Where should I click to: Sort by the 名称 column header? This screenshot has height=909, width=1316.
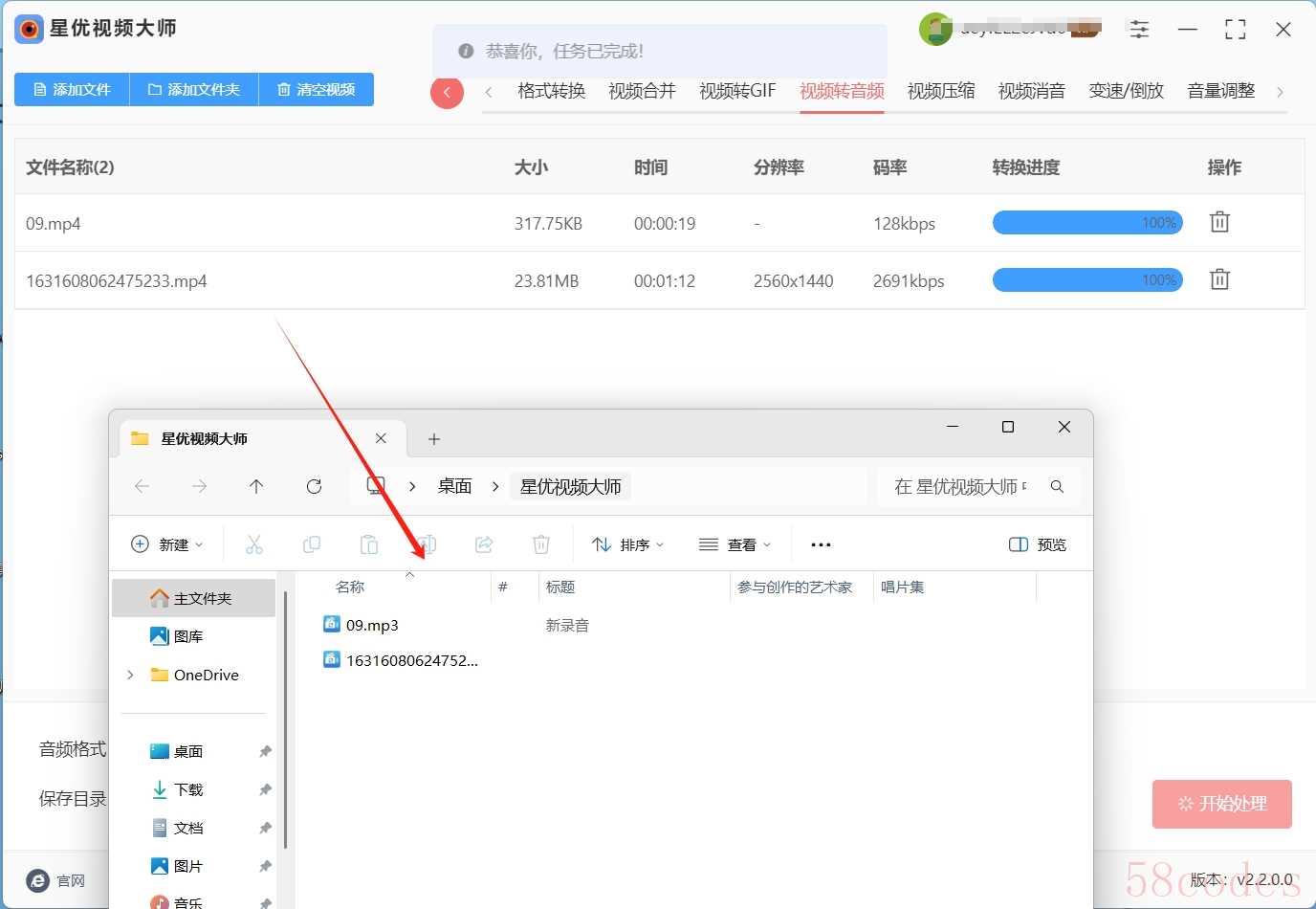coord(350,587)
